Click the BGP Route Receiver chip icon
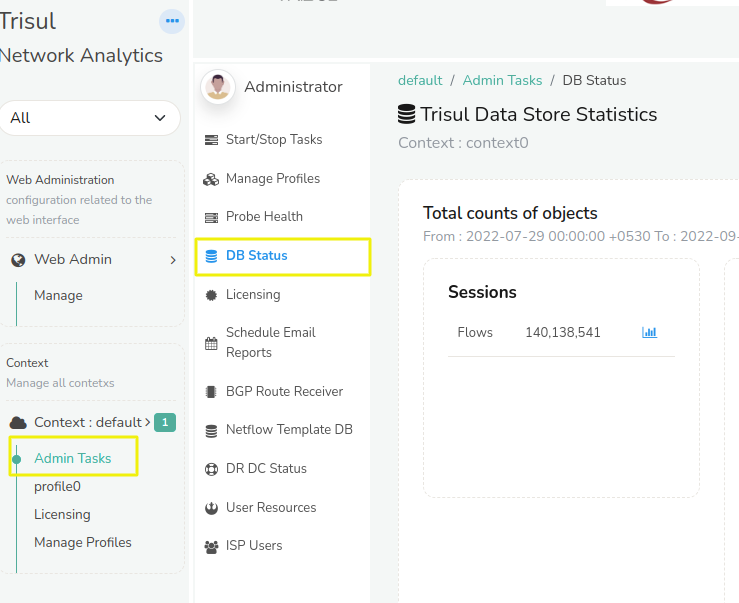The image size is (739, 603). pos(211,392)
